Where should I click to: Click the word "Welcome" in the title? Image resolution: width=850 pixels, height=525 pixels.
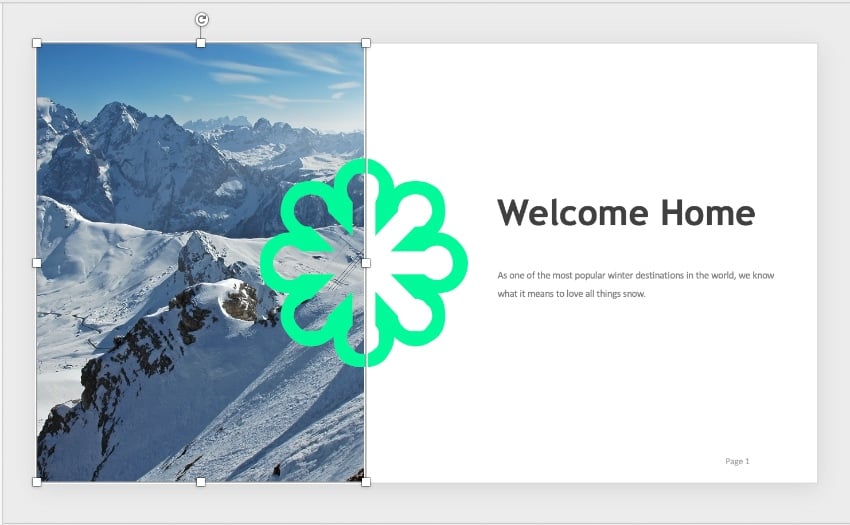coord(559,213)
